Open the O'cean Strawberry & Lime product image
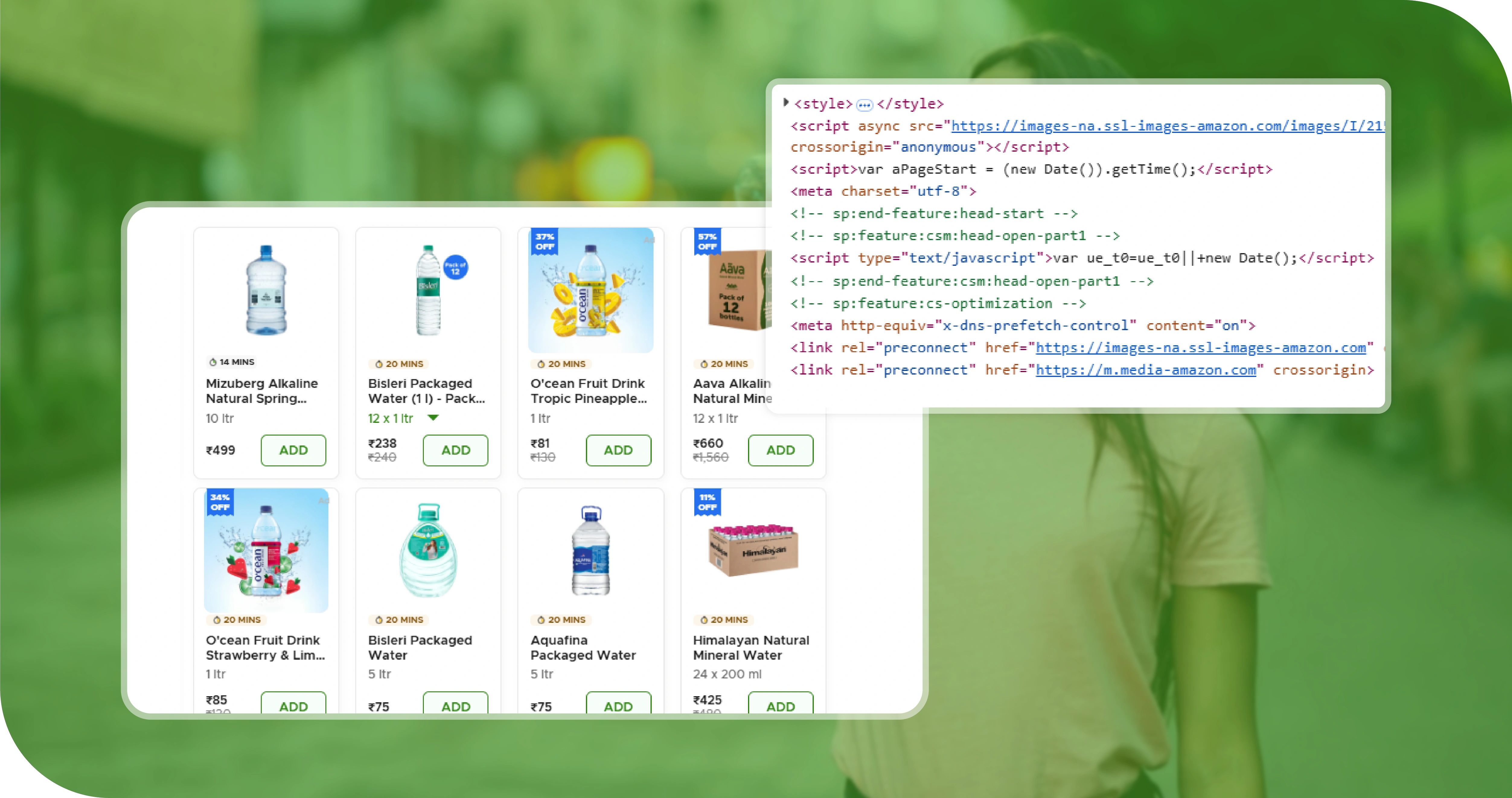Viewport: 1512px width, 798px height. coord(266,550)
